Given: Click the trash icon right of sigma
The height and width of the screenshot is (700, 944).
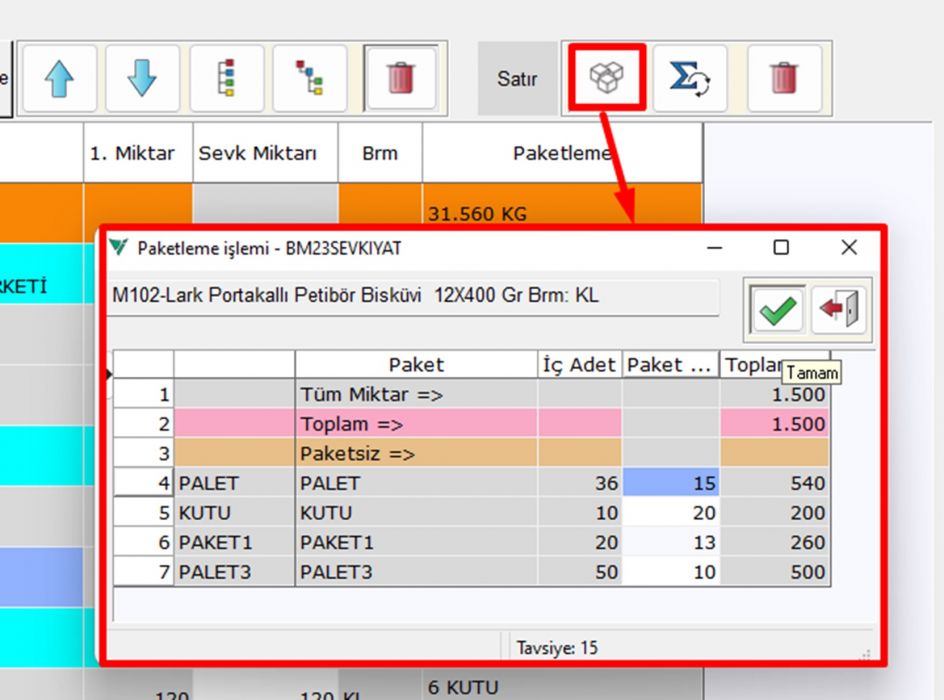Looking at the screenshot, I should [x=784, y=78].
